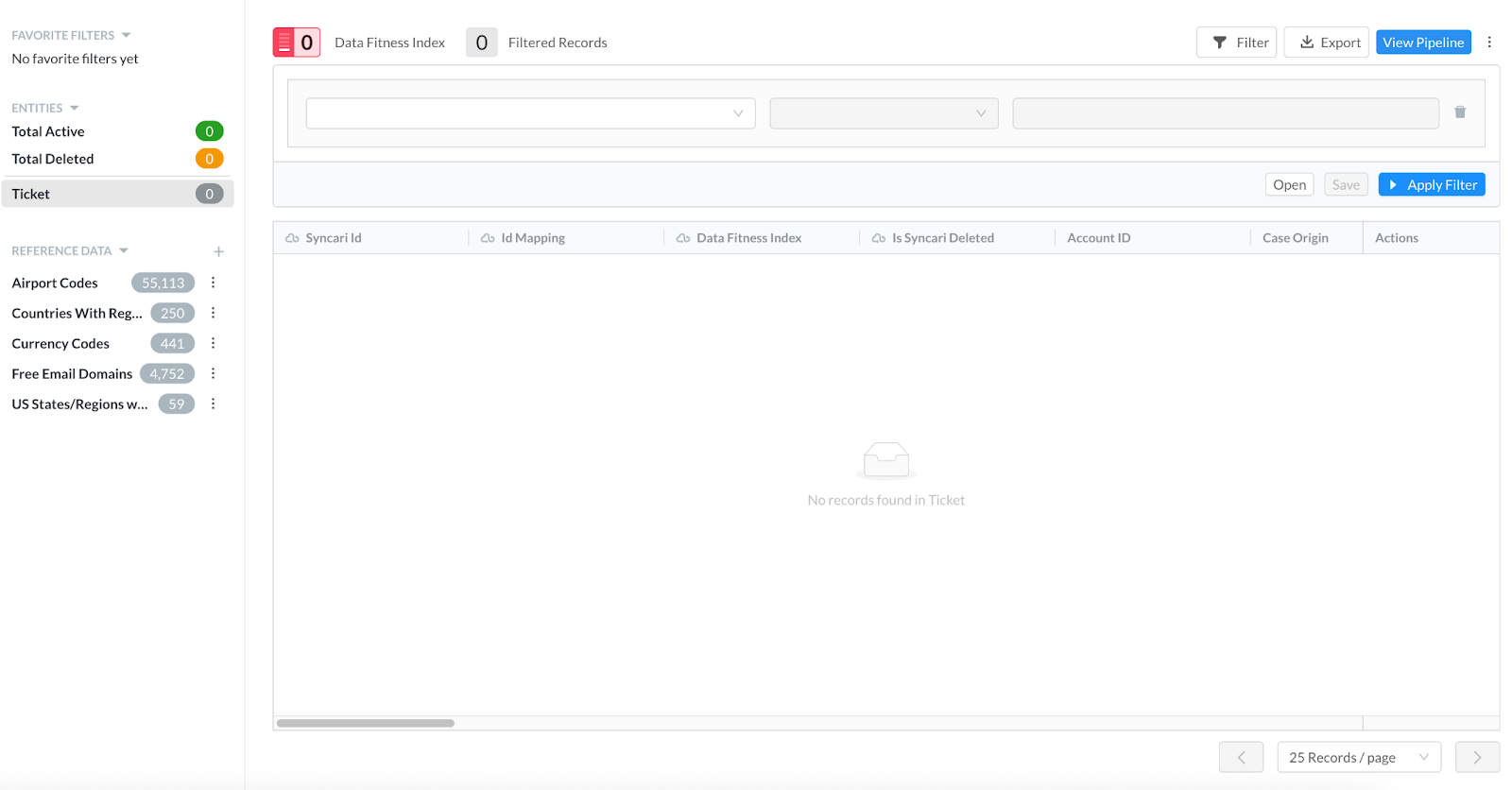
Task: Click the 4,752 Free Email Domains badge
Action: [x=167, y=373]
